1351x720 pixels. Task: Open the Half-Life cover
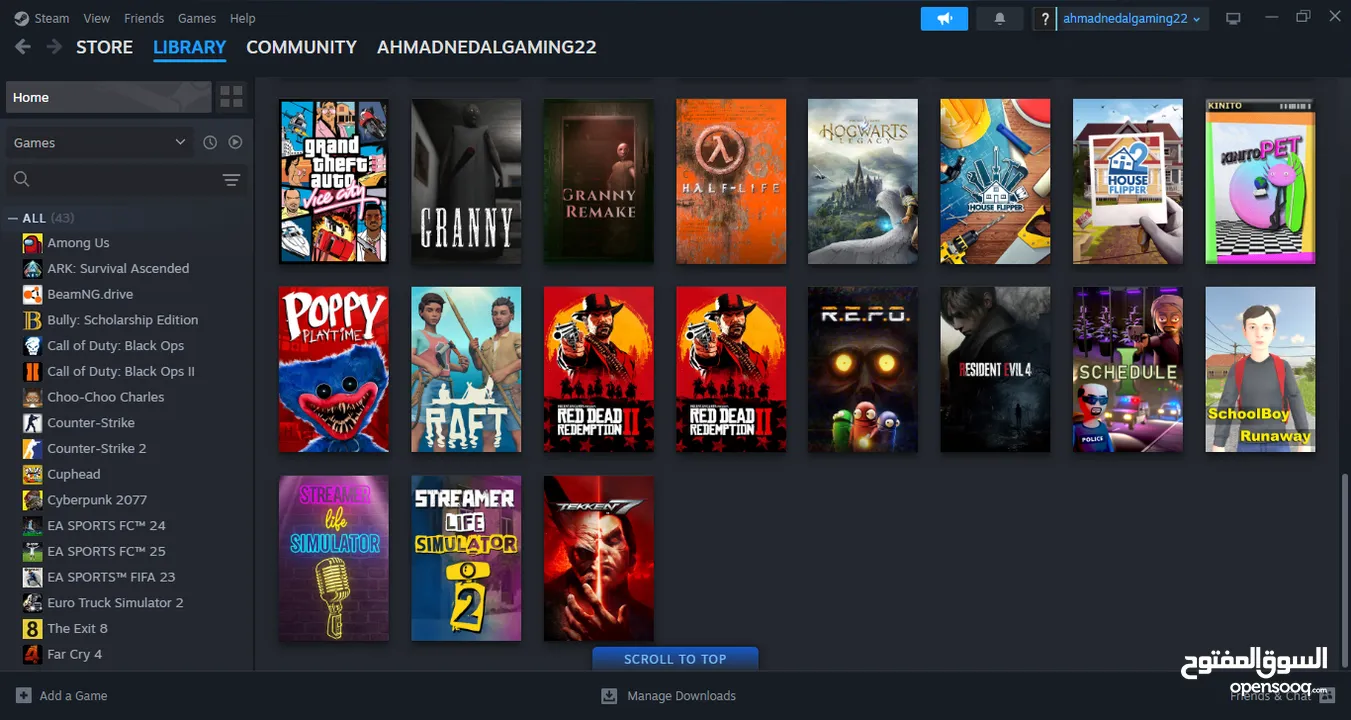click(731, 181)
